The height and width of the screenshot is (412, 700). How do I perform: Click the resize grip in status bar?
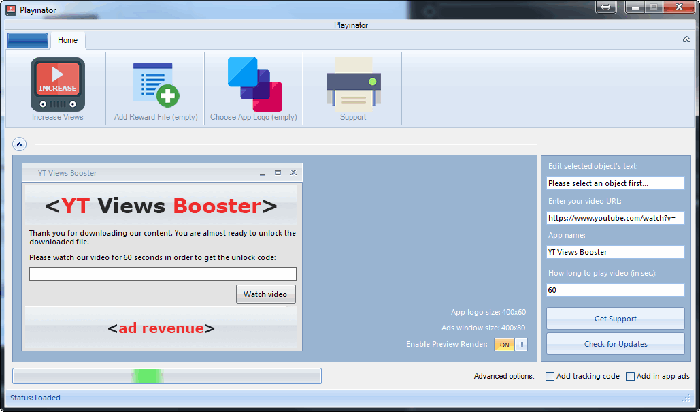(x=687, y=398)
